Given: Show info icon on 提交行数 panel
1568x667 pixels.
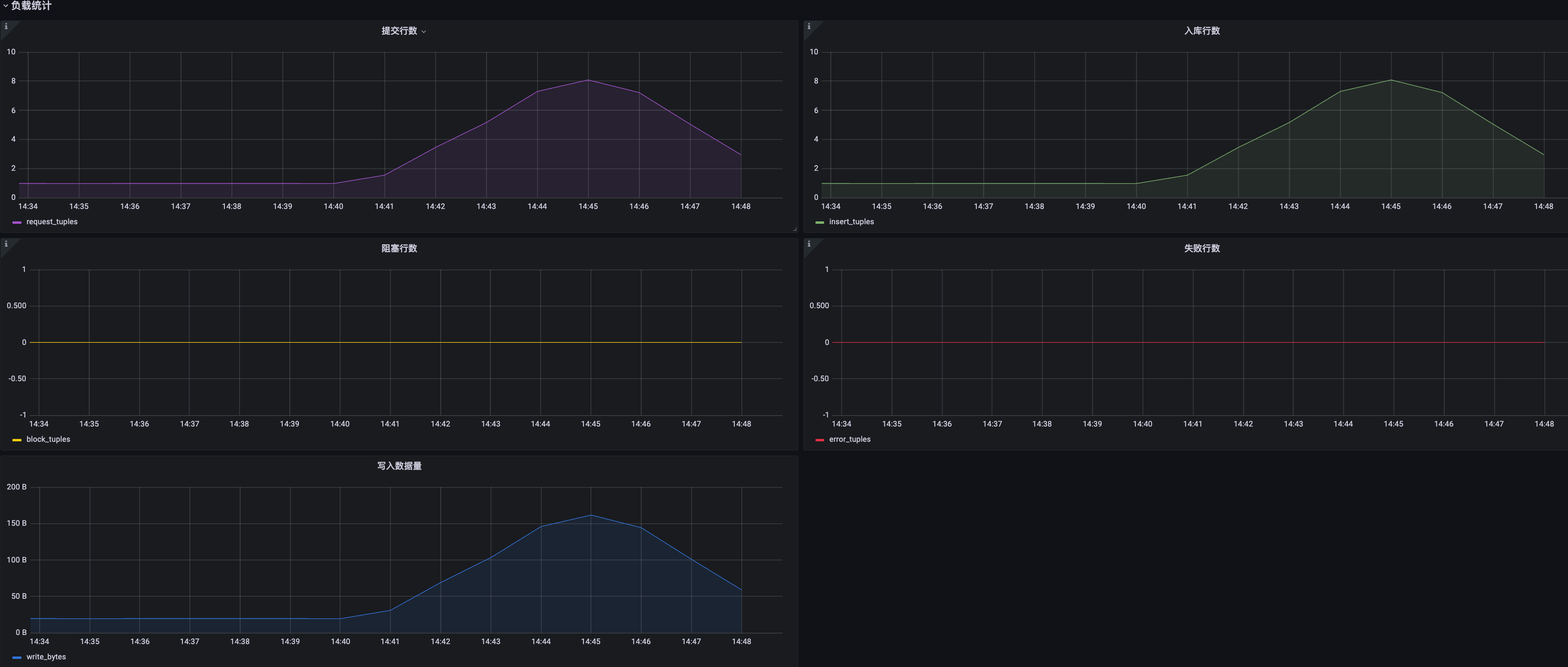Looking at the screenshot, I should point(6,26).
